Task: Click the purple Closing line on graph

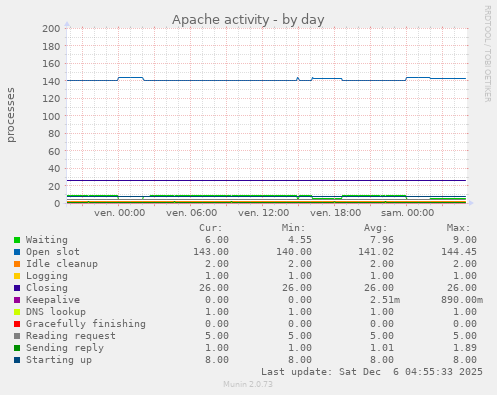Action: (267, 181)
